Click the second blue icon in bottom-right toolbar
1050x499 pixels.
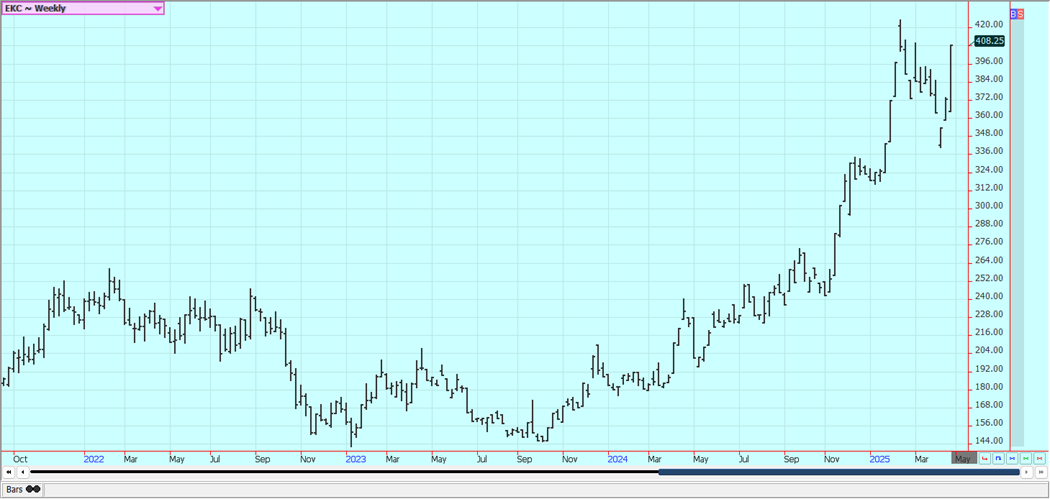(x=1012, y=459)
